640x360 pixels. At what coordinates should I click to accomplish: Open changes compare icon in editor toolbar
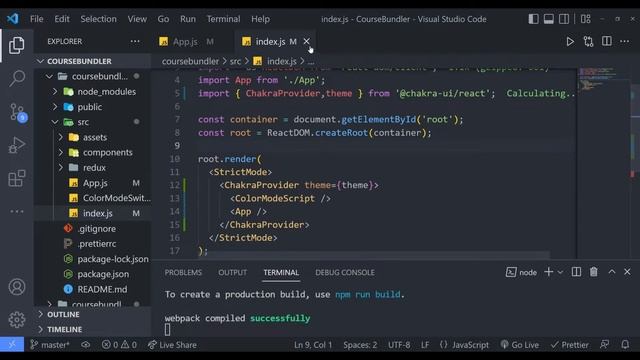tap(588, 42)
